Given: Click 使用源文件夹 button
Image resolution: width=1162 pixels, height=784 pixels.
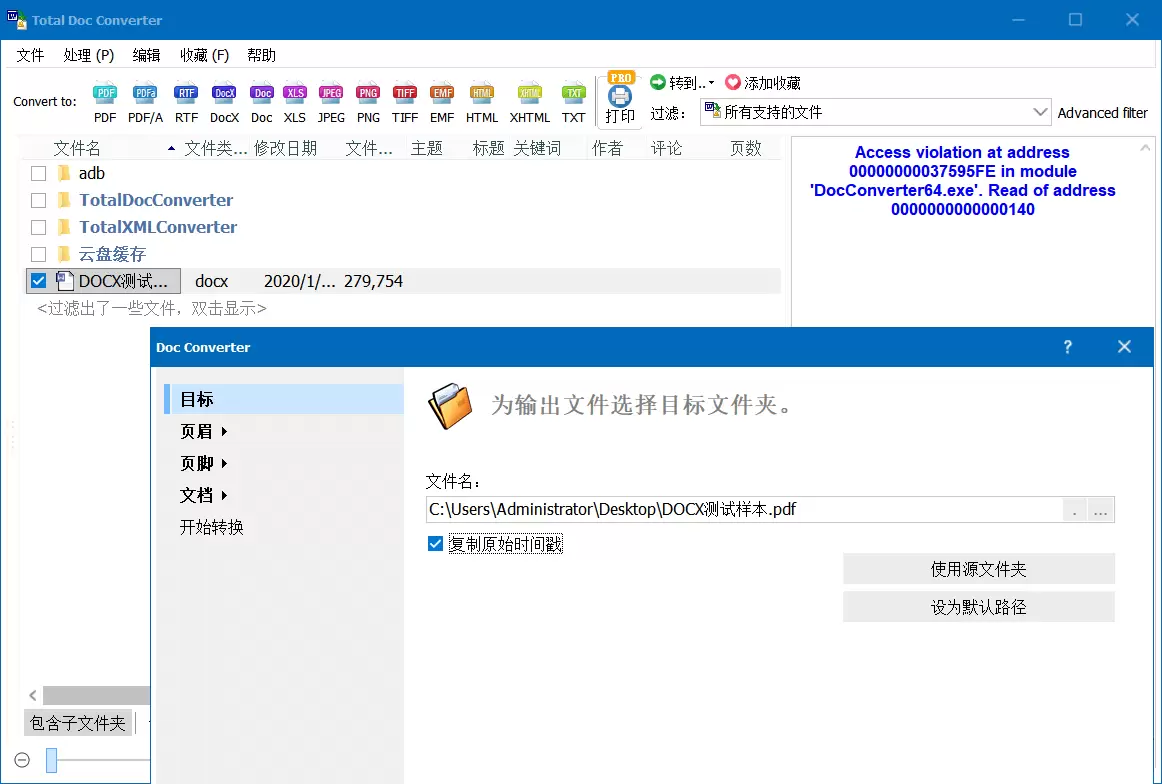Looking at the screenshot, I should [978, 568].
